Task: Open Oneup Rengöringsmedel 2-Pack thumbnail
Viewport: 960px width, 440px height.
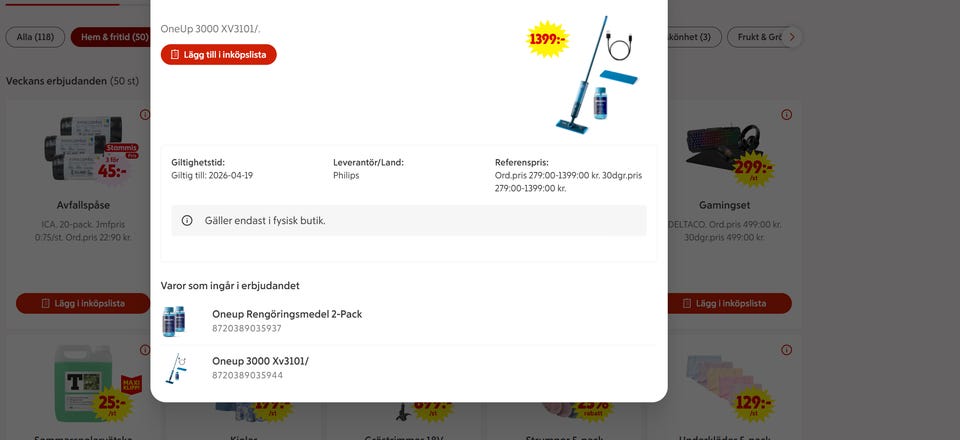Action: pos(174,321)
